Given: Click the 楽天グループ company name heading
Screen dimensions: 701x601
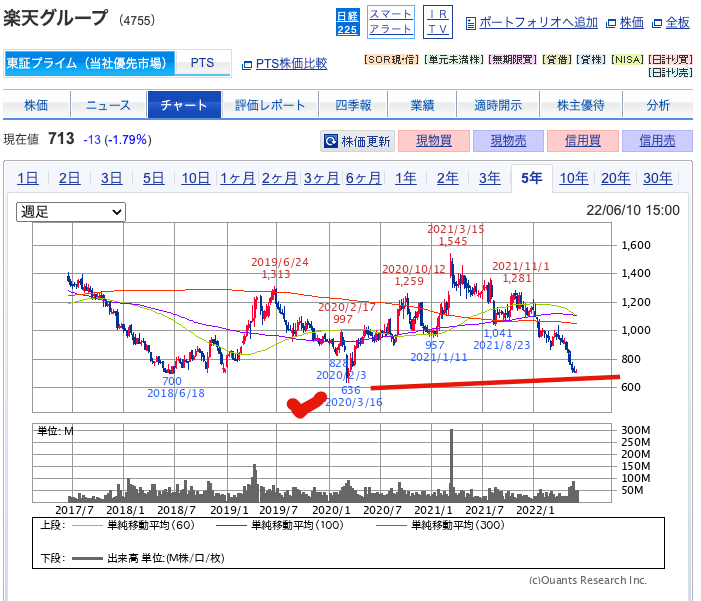Looking at the screenshot, I should tap(55, 18).
